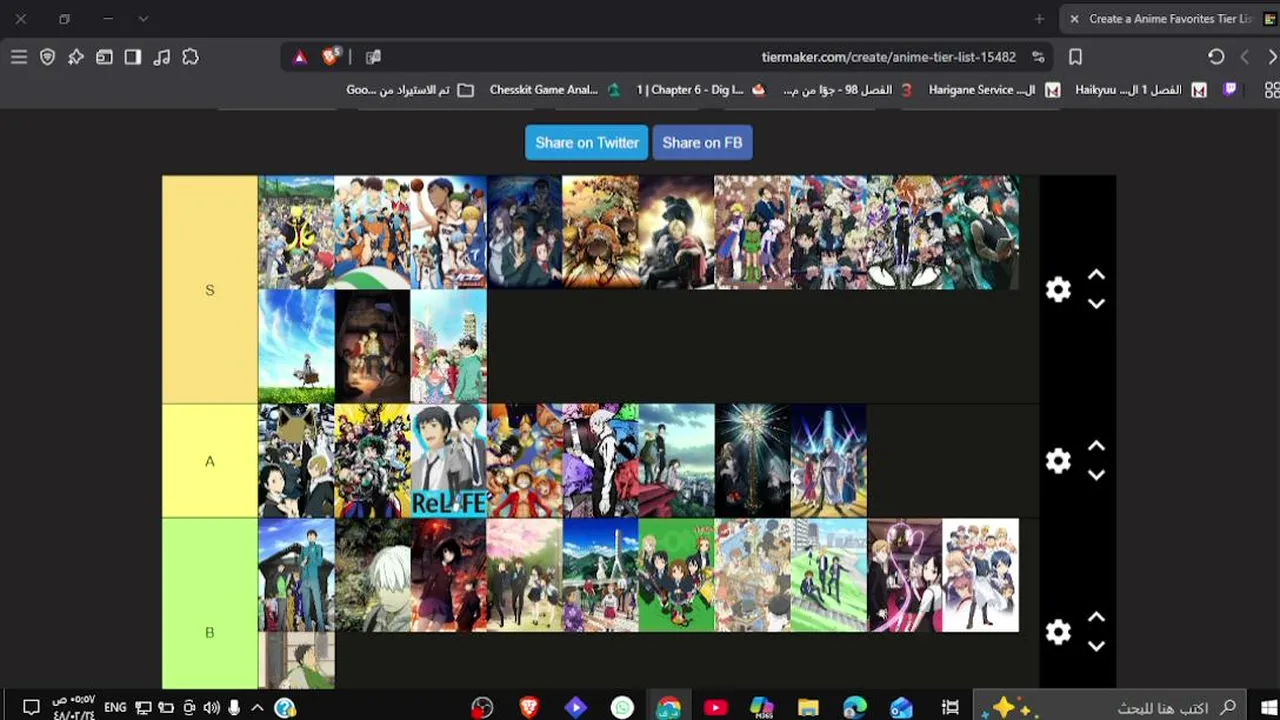
Task: Move S tier down with arrow
Action: (1096, 304)
